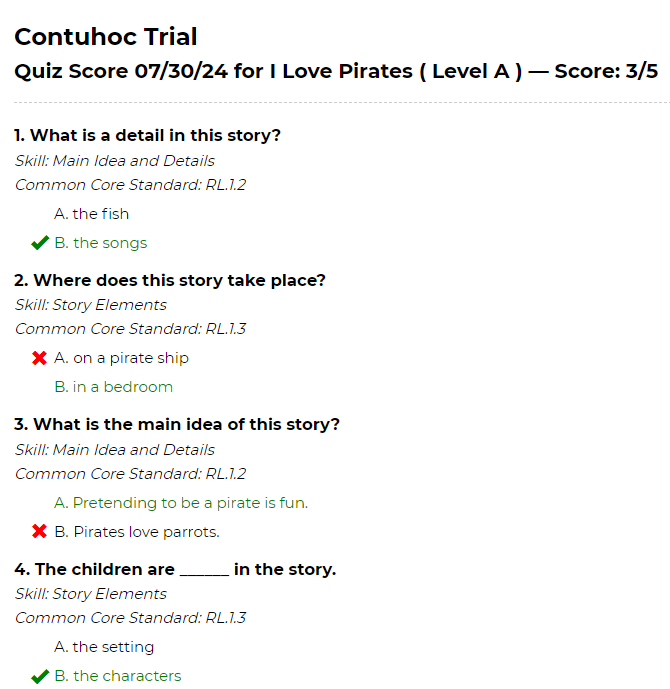Click question 1 "What is a detail in this story?"
The image size is (670, 689).
[x=147, y=135]
